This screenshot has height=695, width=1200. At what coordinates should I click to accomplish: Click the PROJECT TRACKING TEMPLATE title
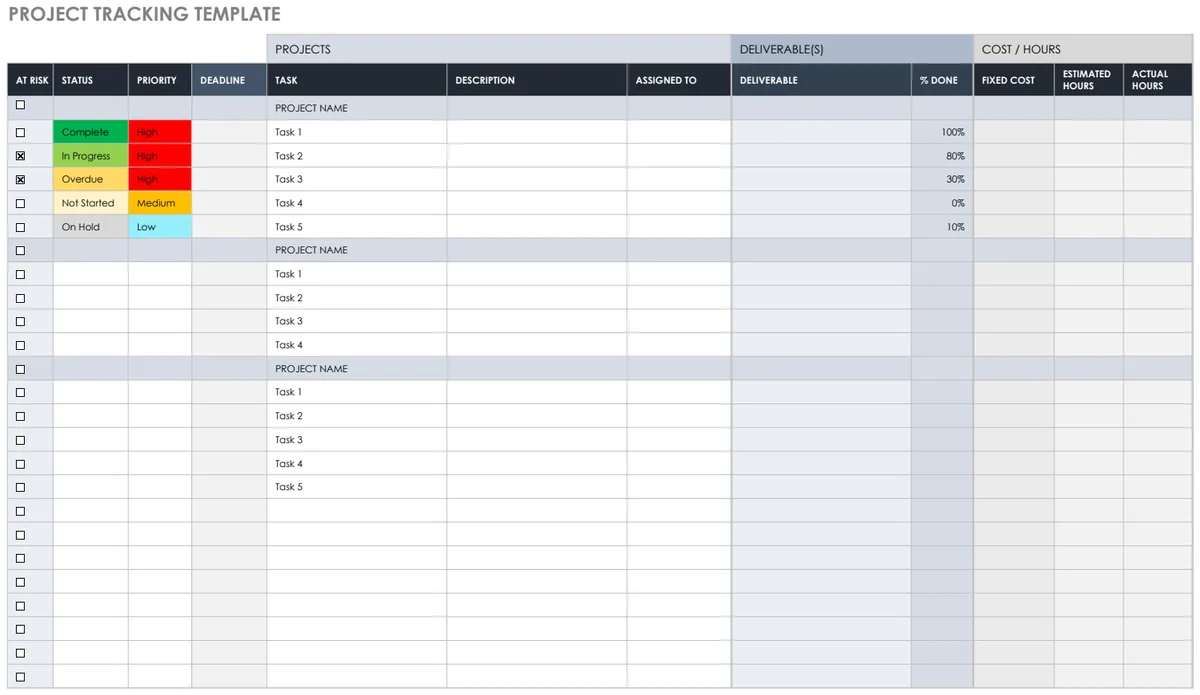[x=145, y=15]
